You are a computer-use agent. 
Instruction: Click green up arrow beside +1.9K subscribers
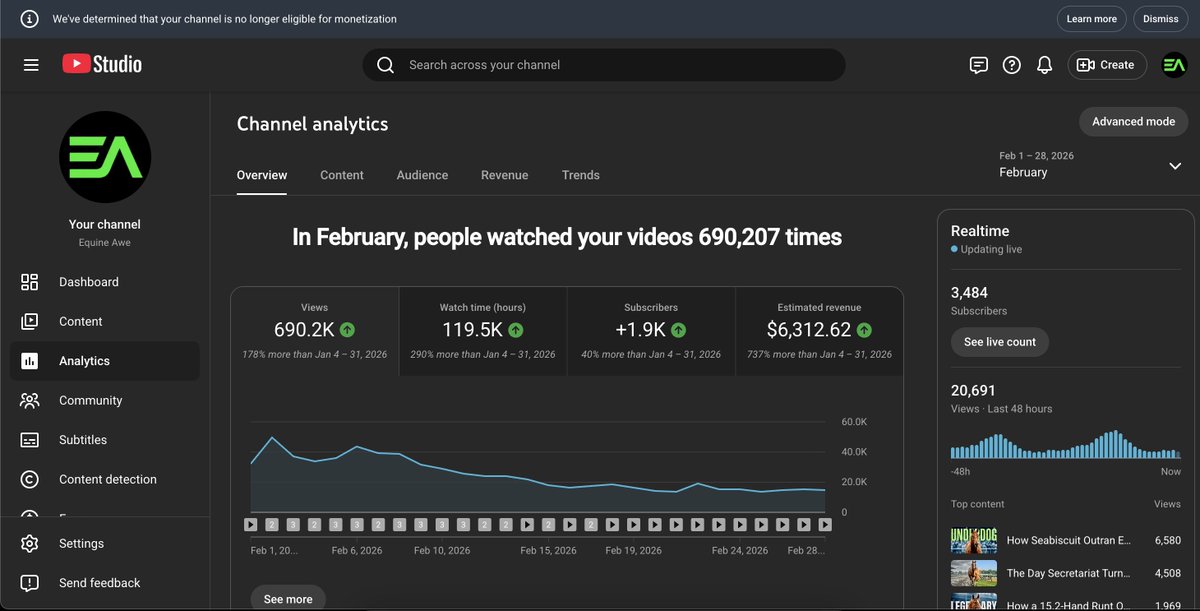click(678, 329)
